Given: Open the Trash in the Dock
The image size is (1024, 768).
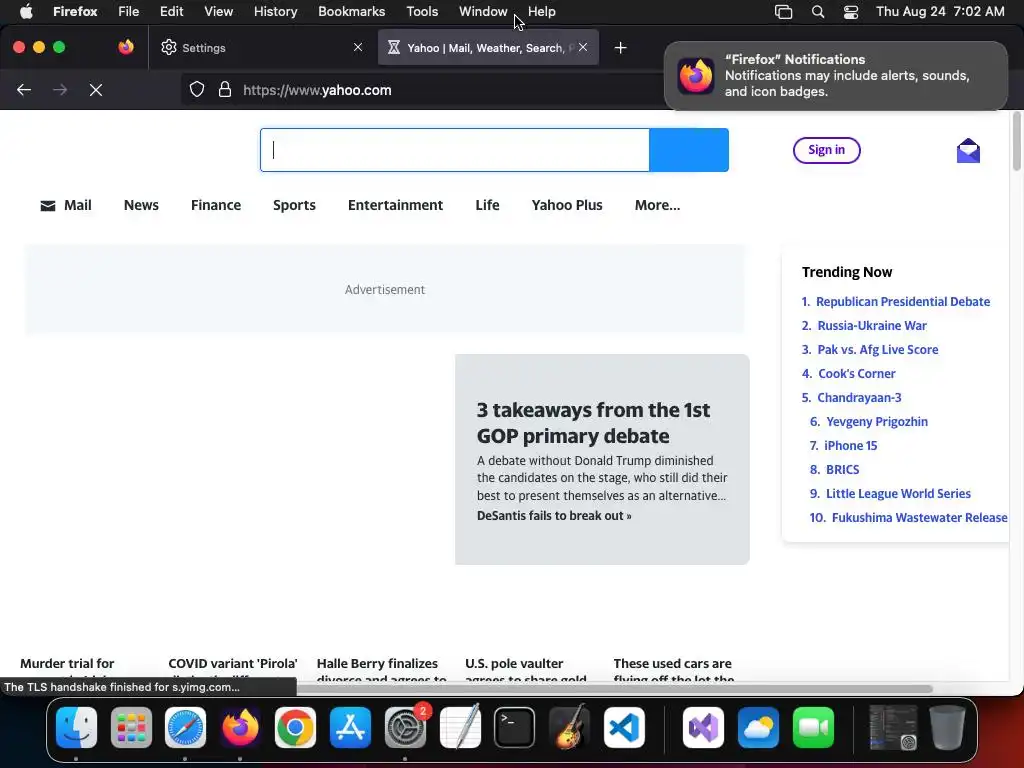Looking at the screenshot, I should tap(948, 728).
